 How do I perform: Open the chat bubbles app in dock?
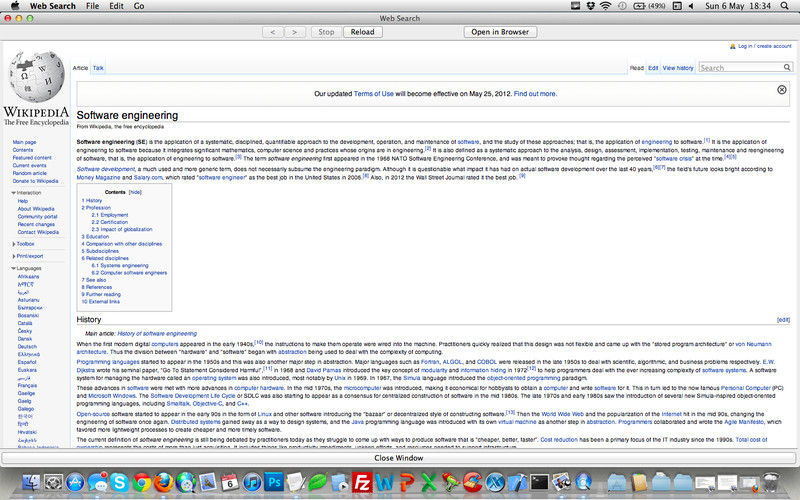[x=97, y=482]
